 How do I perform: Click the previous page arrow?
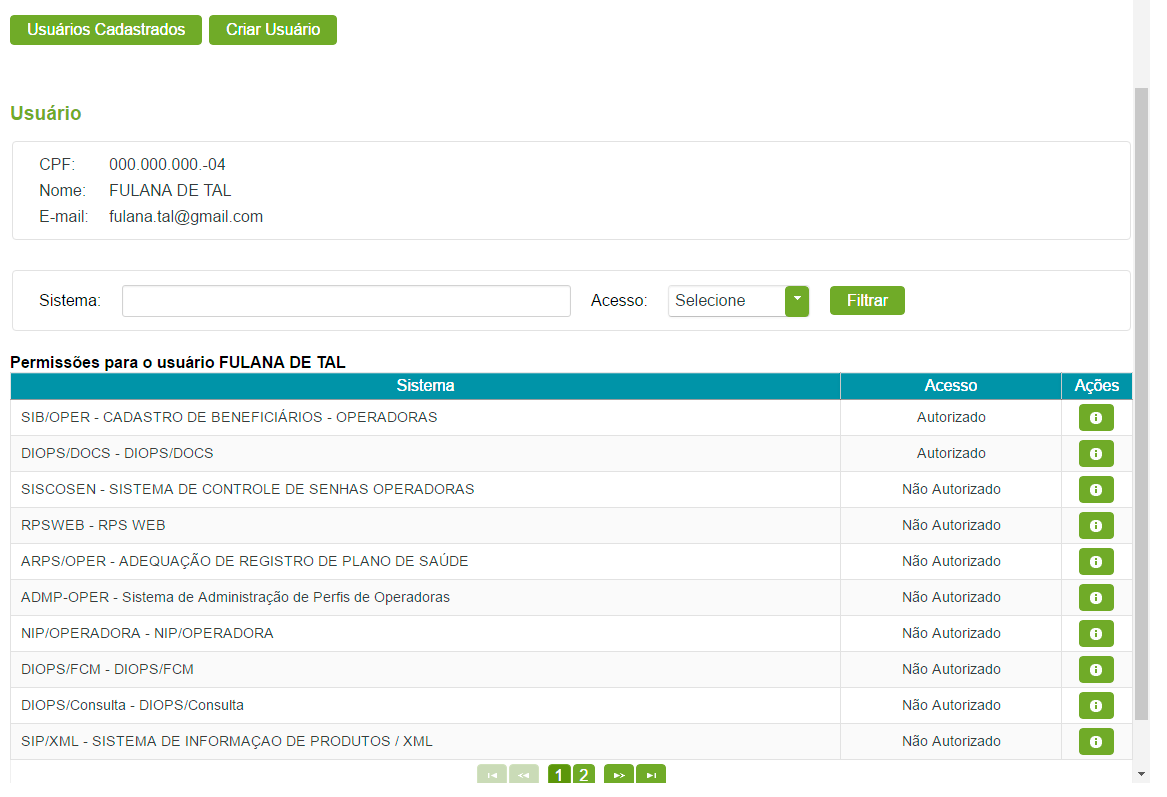(x=524, y=773)
